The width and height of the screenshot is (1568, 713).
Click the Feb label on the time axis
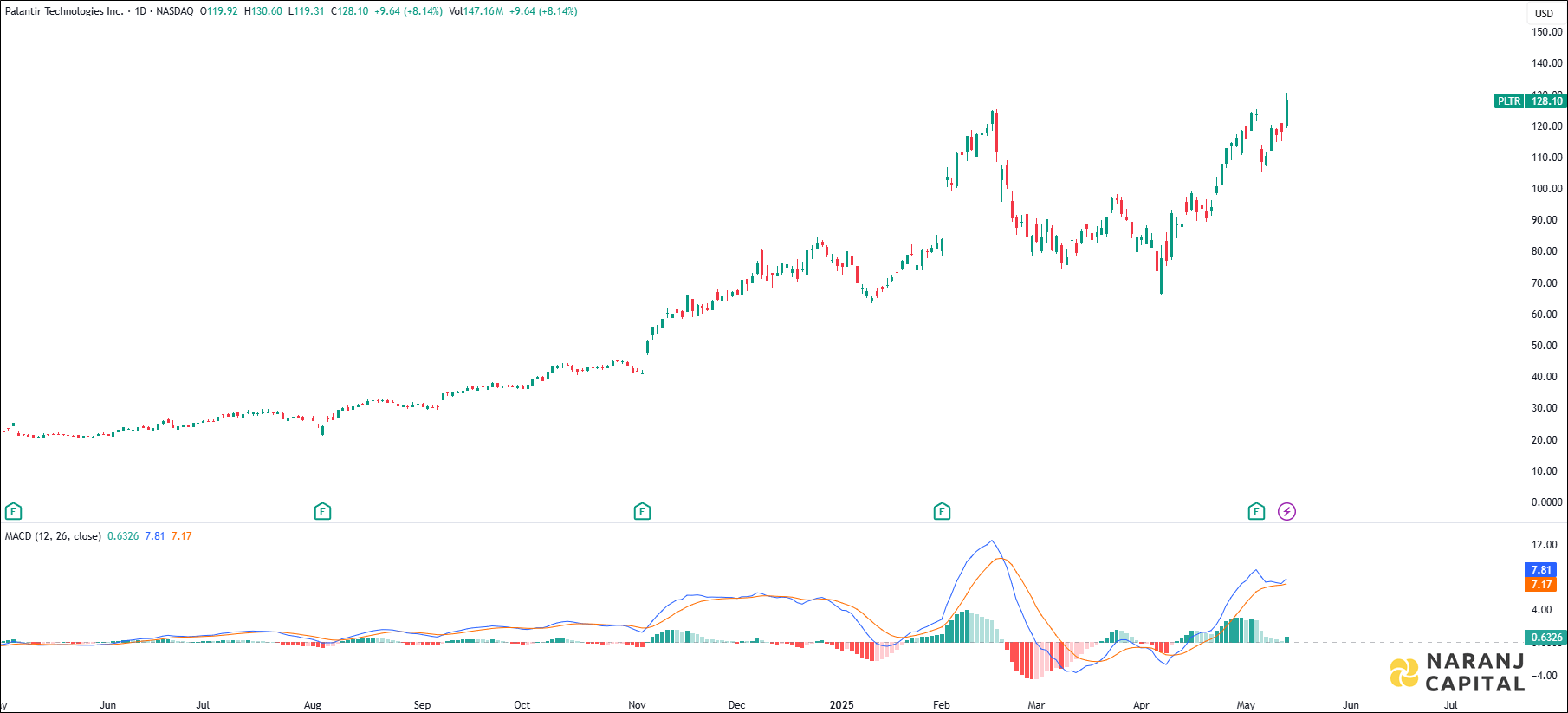pyautogui.click(x=942, y=705)
